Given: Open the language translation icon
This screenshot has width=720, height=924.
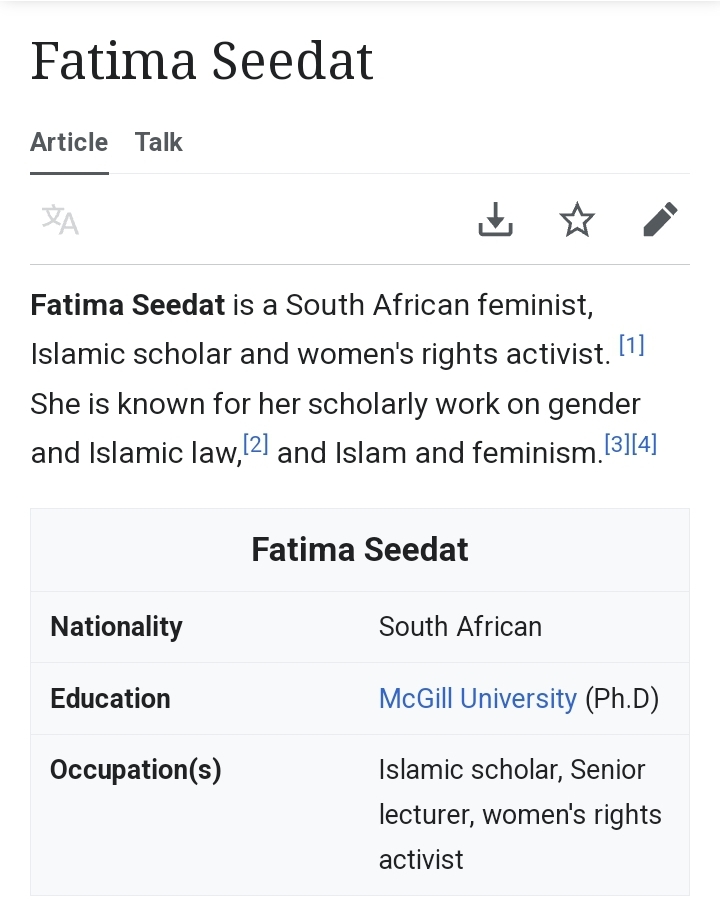Looking at the screenshot, I should pos(60,219).
